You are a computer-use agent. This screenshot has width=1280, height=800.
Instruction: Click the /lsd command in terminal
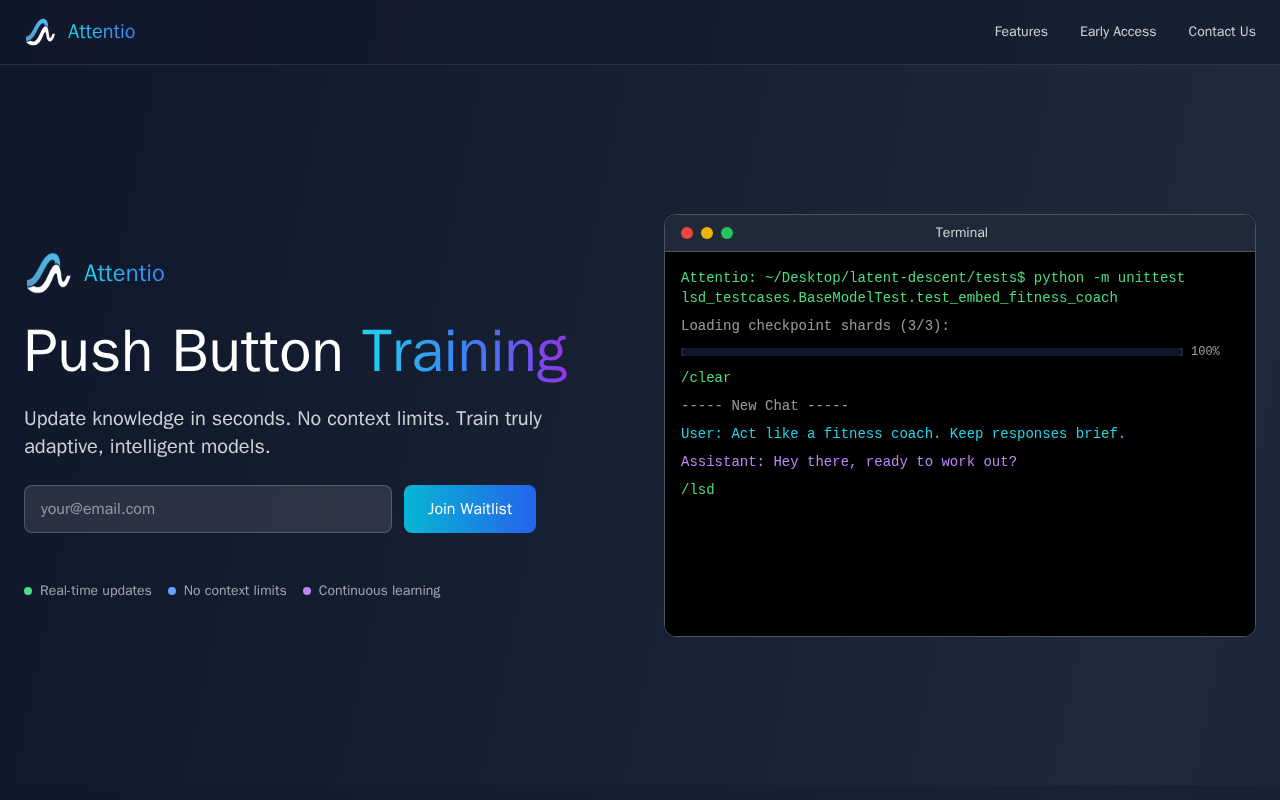point(698,490)
